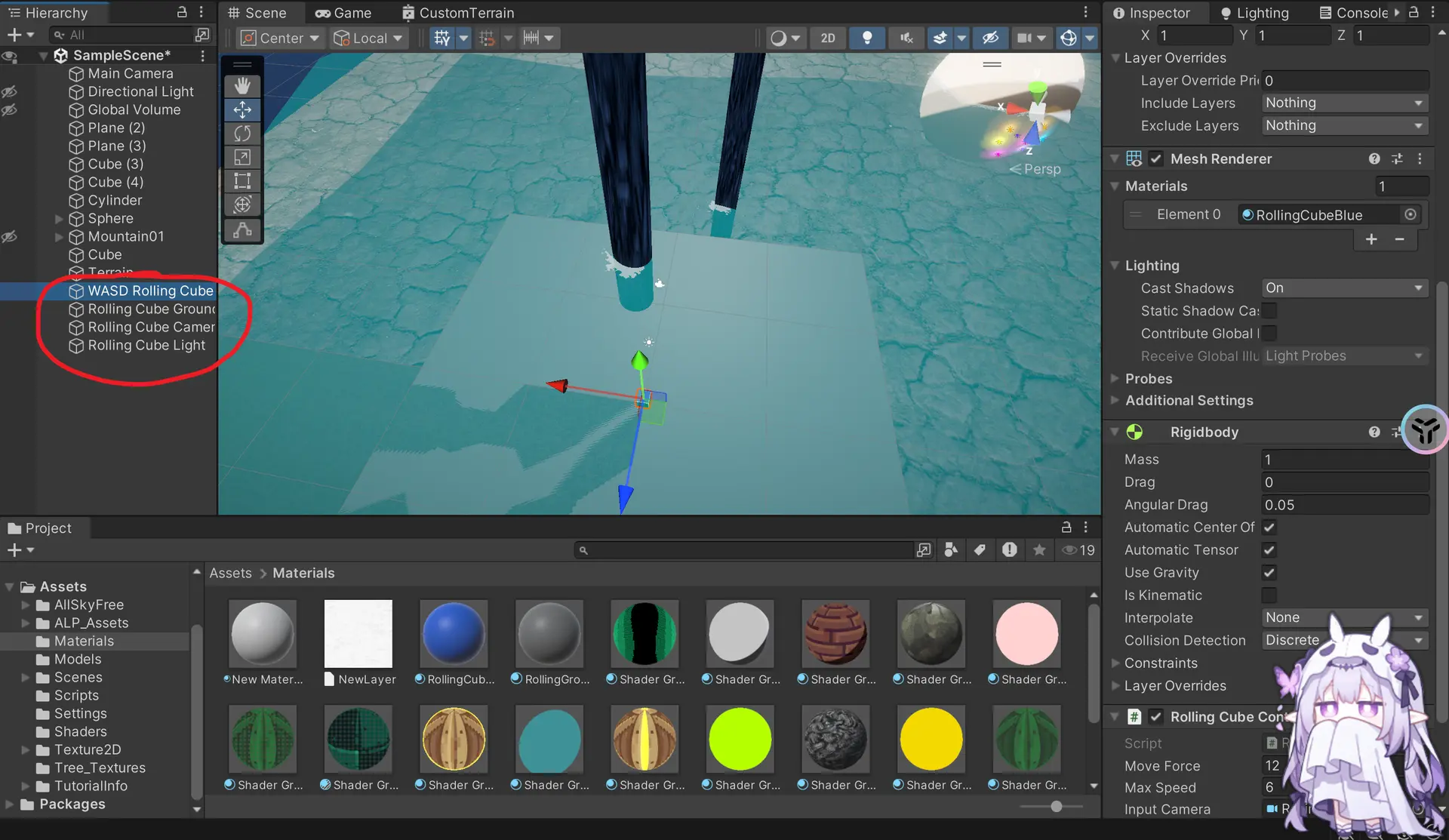Toggle Static Shadow Caster checkbox
This screenshot has height=840, width=1449.
pyautogui.click(x=1269, y=311)
